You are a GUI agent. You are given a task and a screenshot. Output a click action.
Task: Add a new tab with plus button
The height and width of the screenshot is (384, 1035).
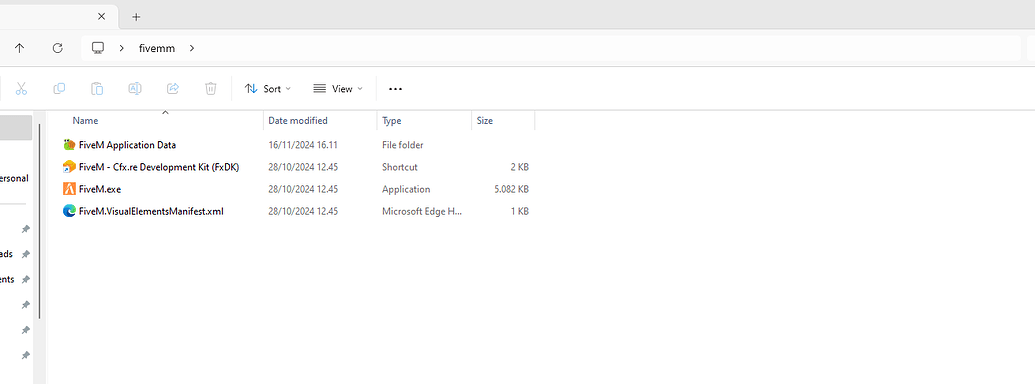click(x=136, y=16)
